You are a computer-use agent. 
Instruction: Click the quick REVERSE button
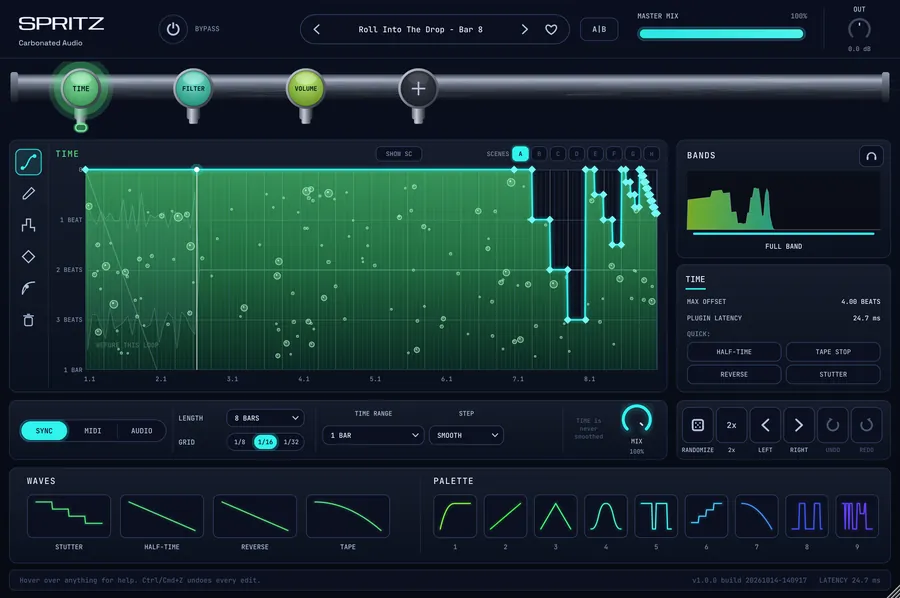click(x=734, y=374)
